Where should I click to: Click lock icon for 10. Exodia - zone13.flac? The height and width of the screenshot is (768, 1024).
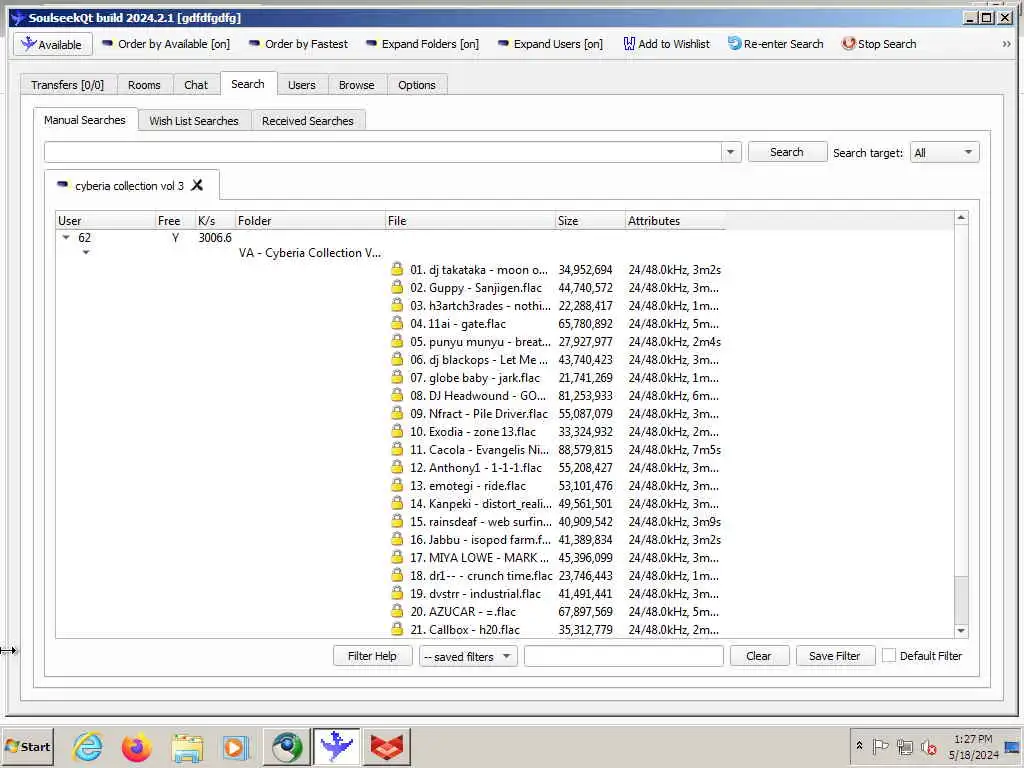pos(397,431)
